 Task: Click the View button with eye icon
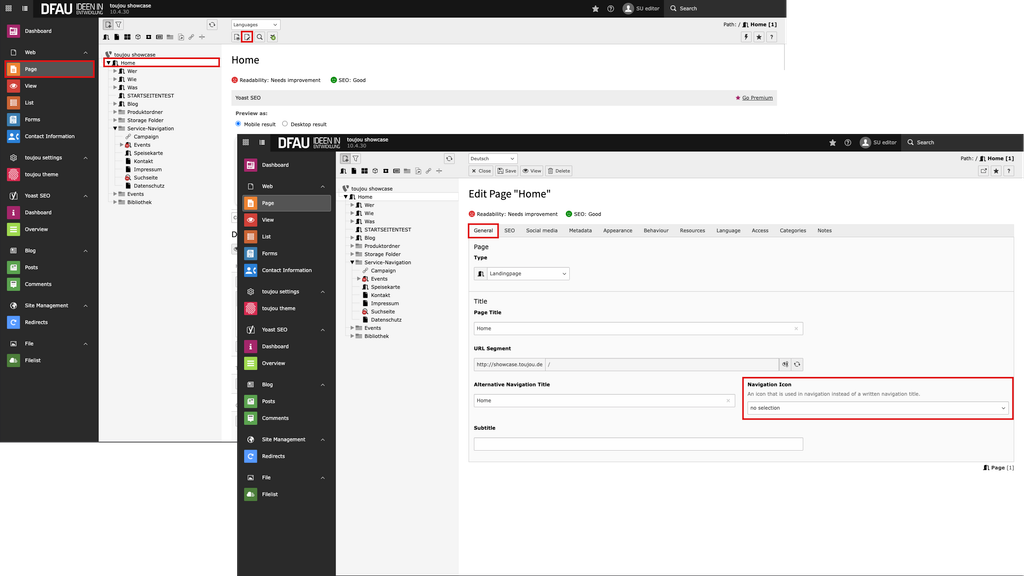pos(532,171)
